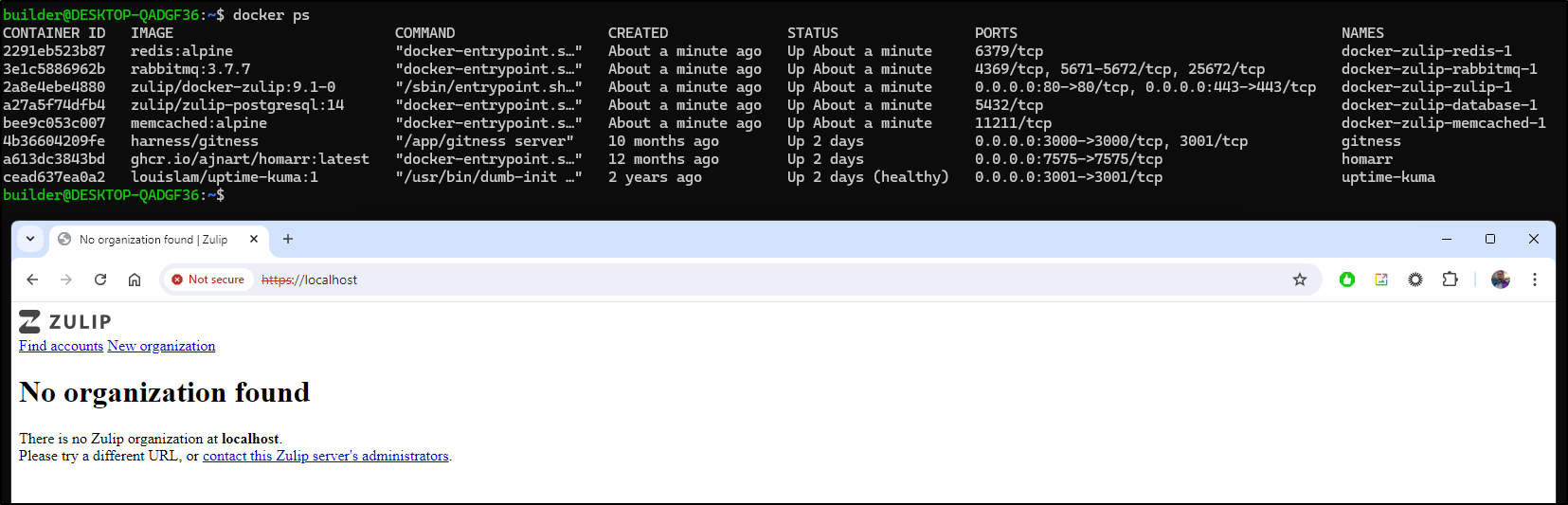Click the 'No organization found' heading

(165, 392)
